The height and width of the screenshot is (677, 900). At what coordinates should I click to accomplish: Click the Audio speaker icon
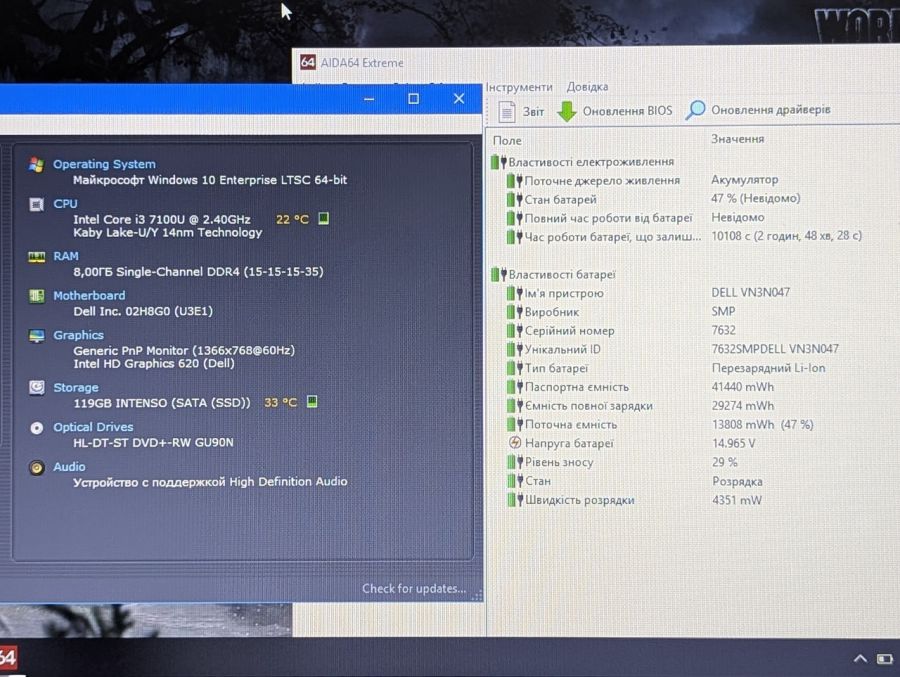tap(36, 467)
